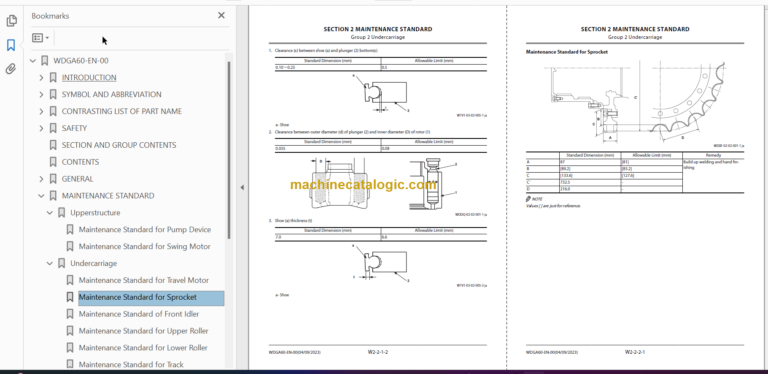The width and height of the screenshot is (768, 374).
Task: Select the Upperstructure bookmark
Action: (95, 212)
